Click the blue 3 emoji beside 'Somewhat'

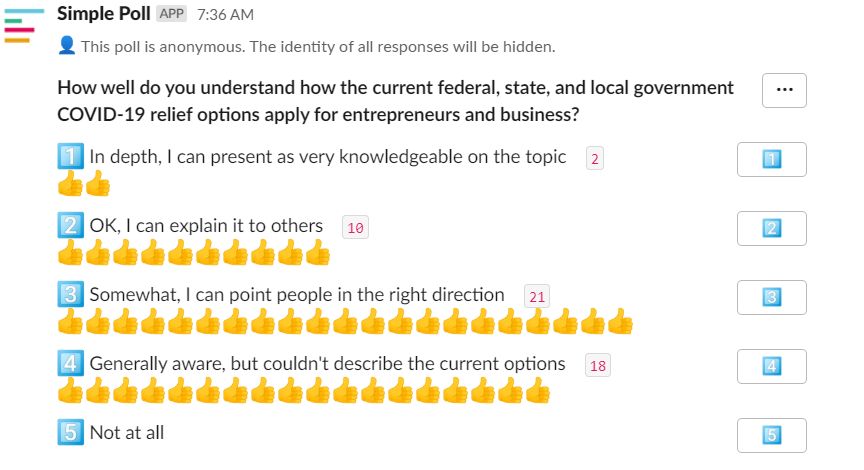[71, 294]
